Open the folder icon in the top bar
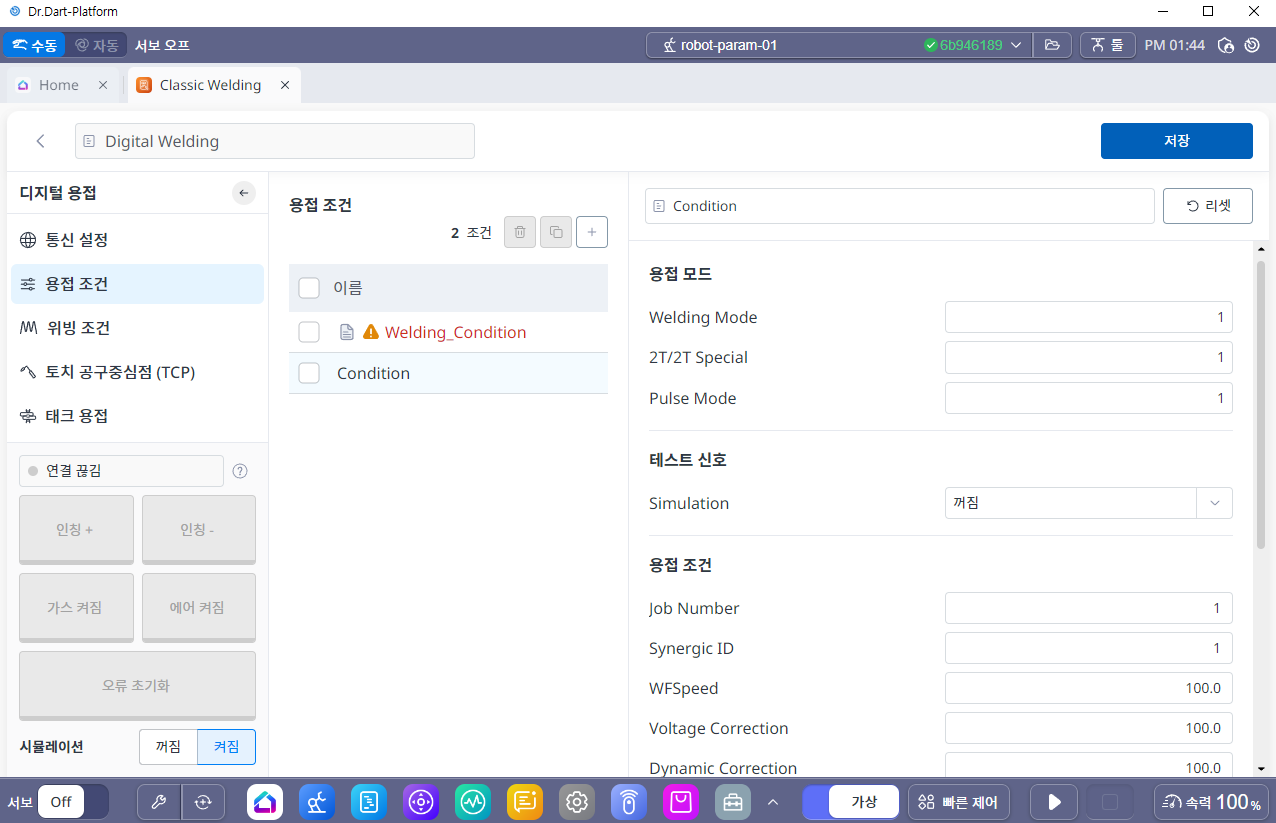The height and width of the screenshot is (823, 1276). pyautogui.click(x=1051, y=45)
